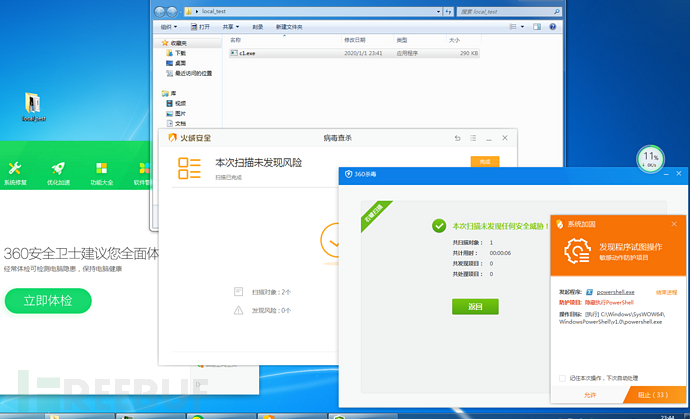Click 发现风险 warning triangle icon
Viewport: 690px width, 419px height.
pos(239,310)
